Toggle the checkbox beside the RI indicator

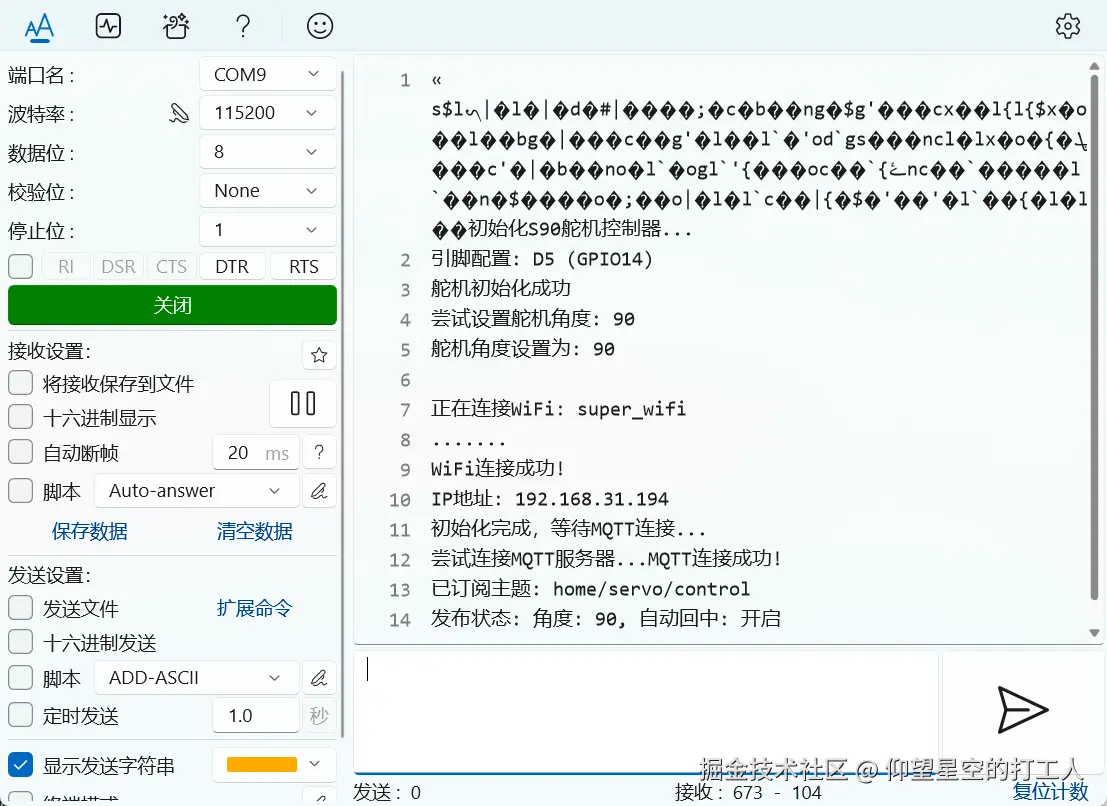20,267
